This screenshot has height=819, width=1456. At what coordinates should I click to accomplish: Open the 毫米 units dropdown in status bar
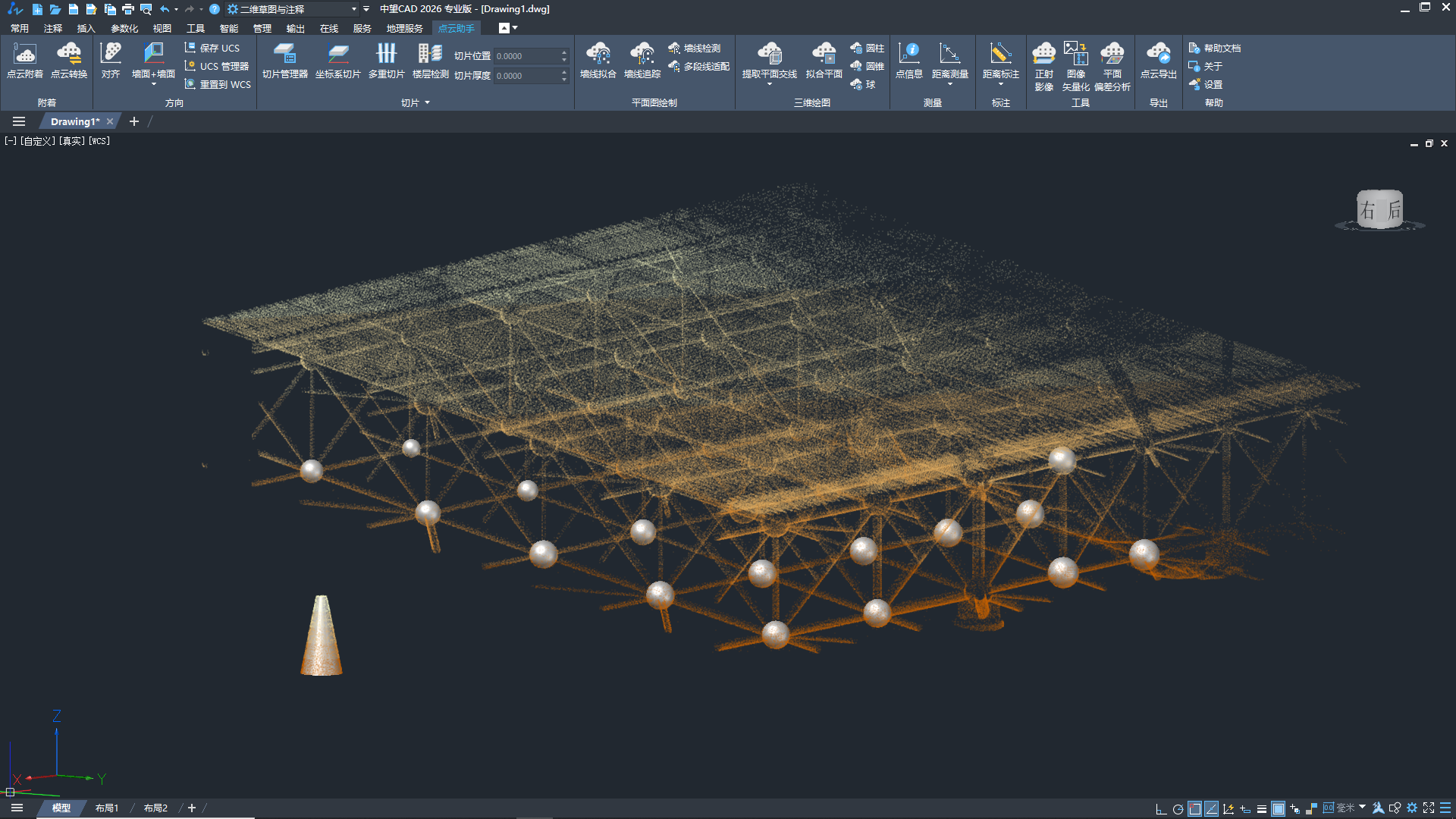[1363, 808]
